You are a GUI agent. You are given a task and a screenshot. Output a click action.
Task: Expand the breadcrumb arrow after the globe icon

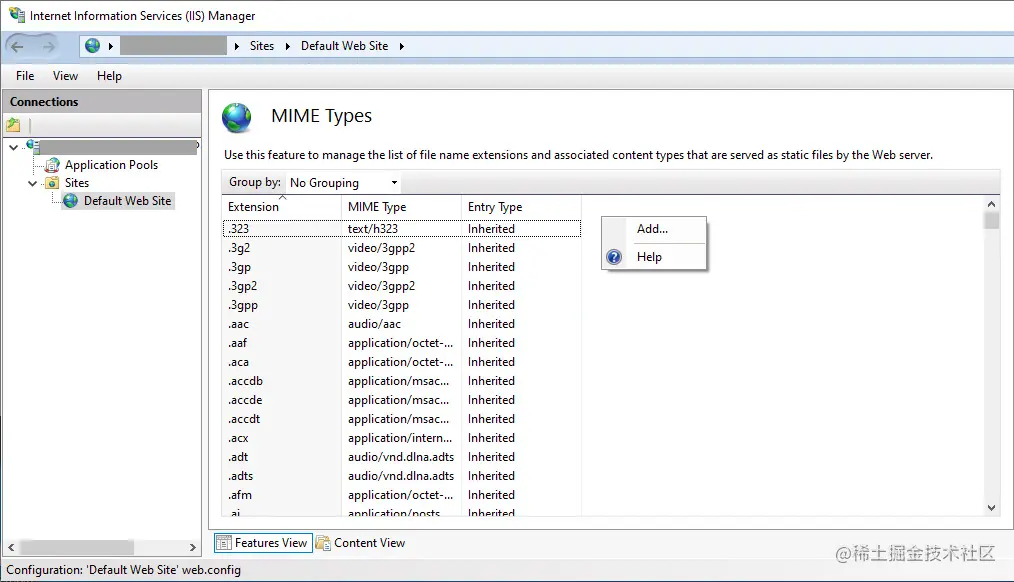(111, 46)
